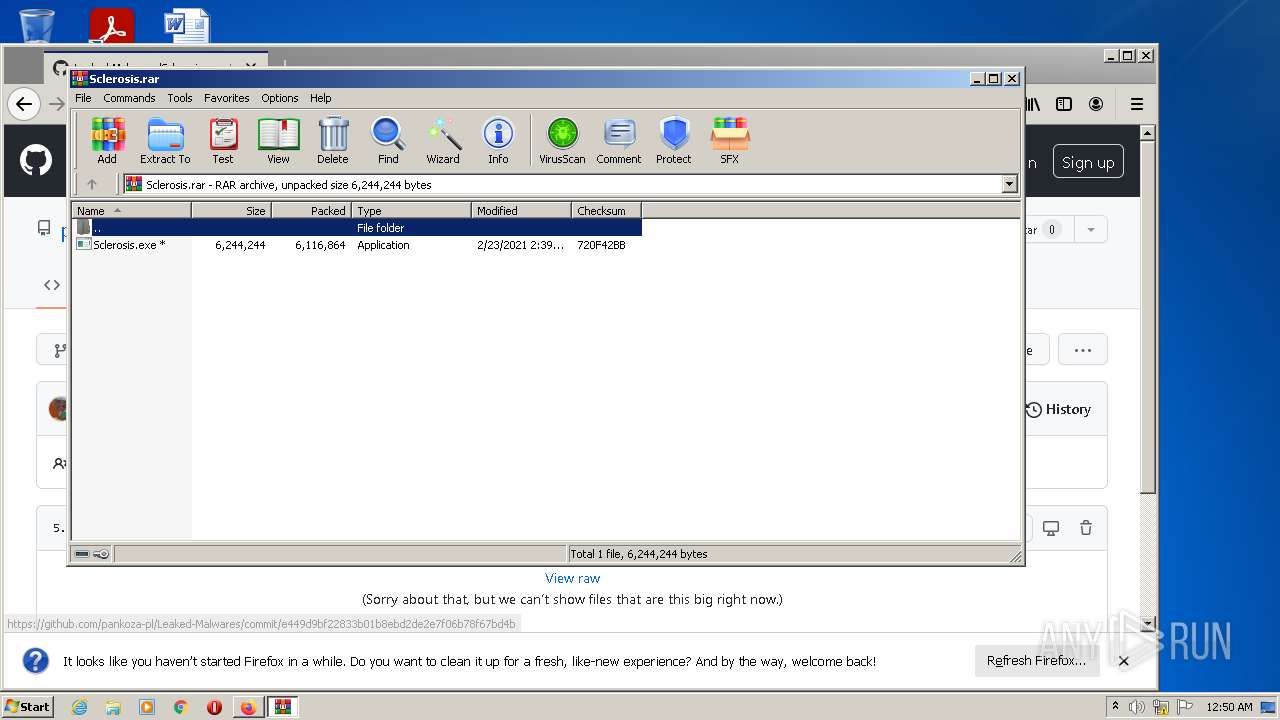Click the trash delete icon on GitHub file
The image size is (1280, 720).
pos(1086,528)
